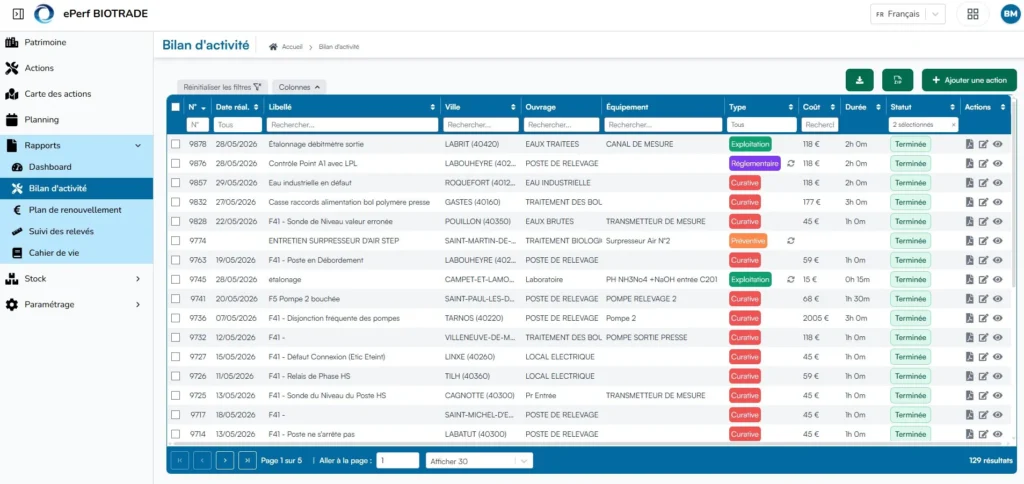Screen dimensions: 1024x484
Task: View action 9763 with eye icon
Action: (x=997, y=261)
